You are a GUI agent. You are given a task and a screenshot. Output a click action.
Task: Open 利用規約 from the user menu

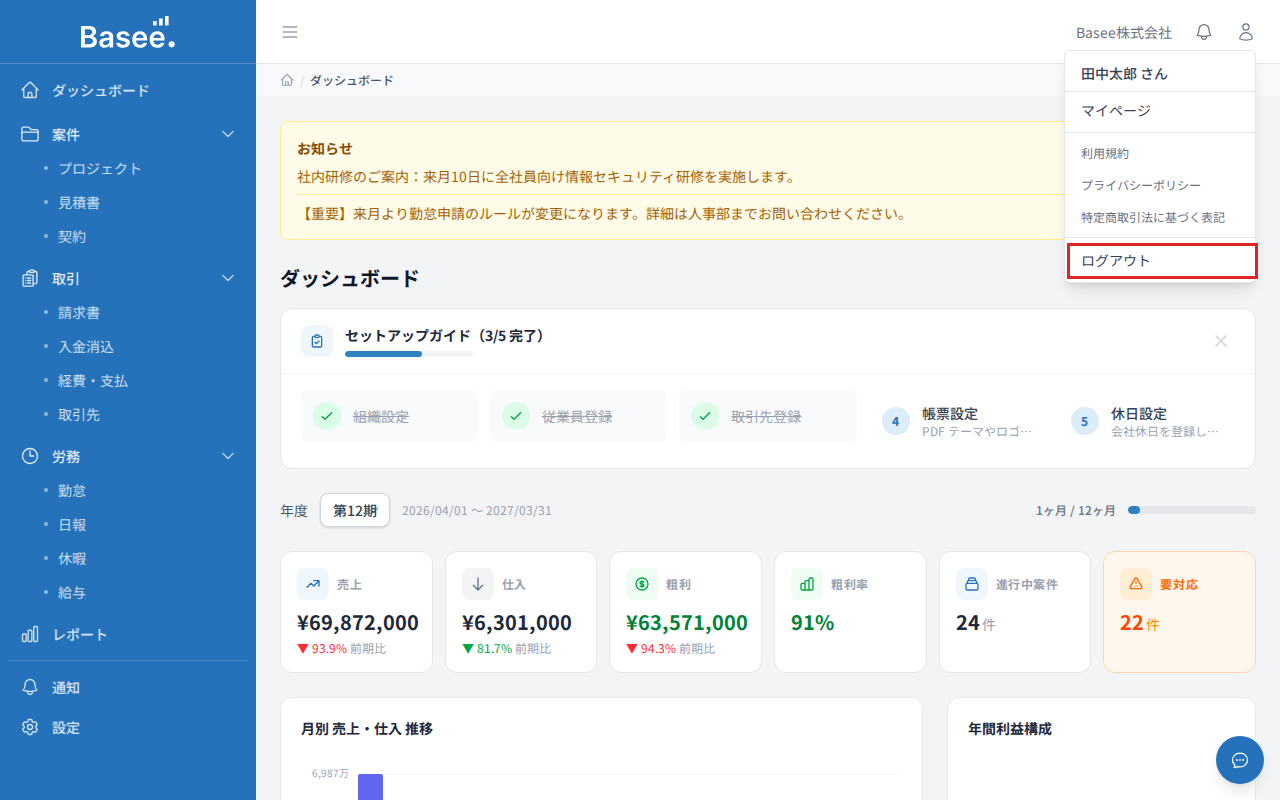(1160, 154)
